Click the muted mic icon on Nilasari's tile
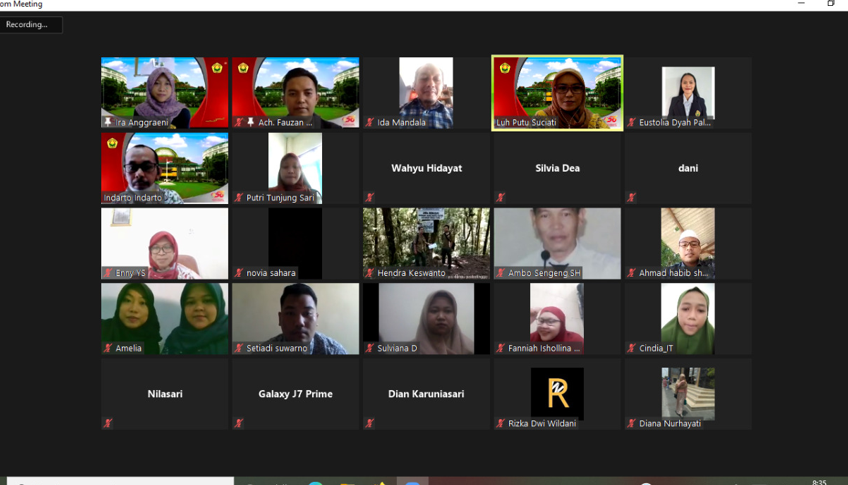The height and width of the screenshot is (485, 848). pyautogui.click(x=108, y=423)
